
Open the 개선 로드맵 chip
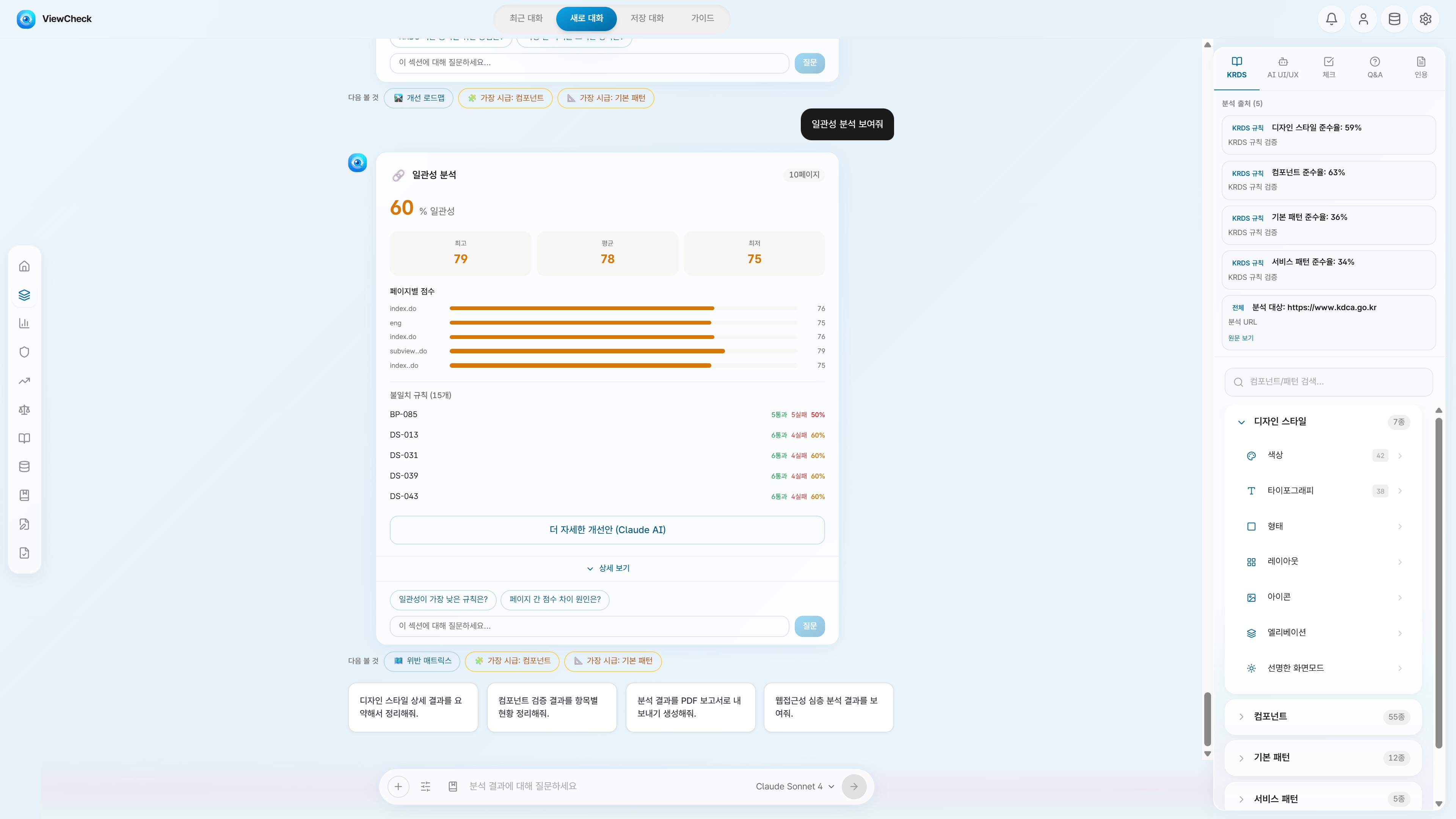(419, 98)
